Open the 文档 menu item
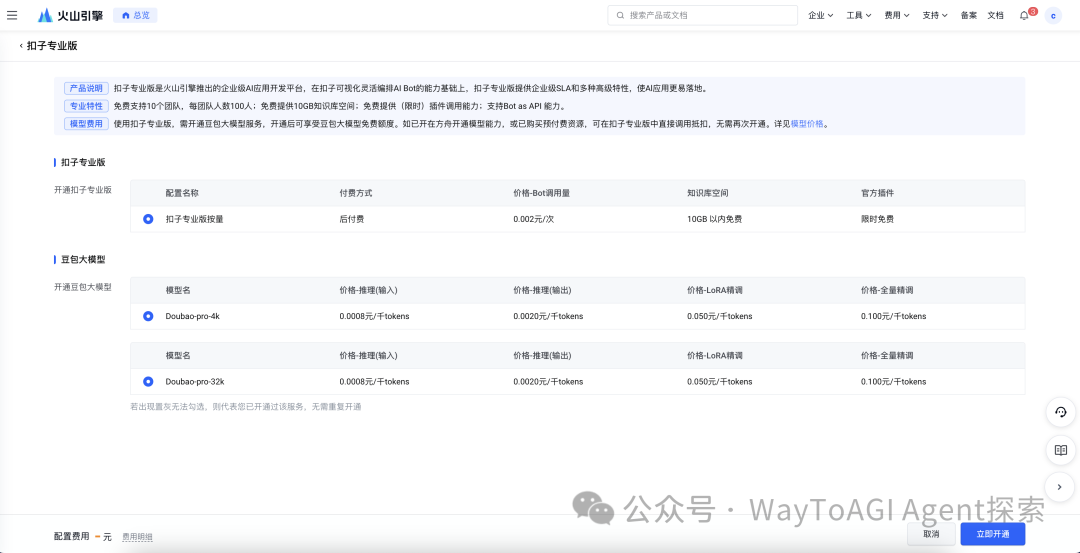Screen dimensions: 1080x553 pyautogui.click(x=995, y=15)
